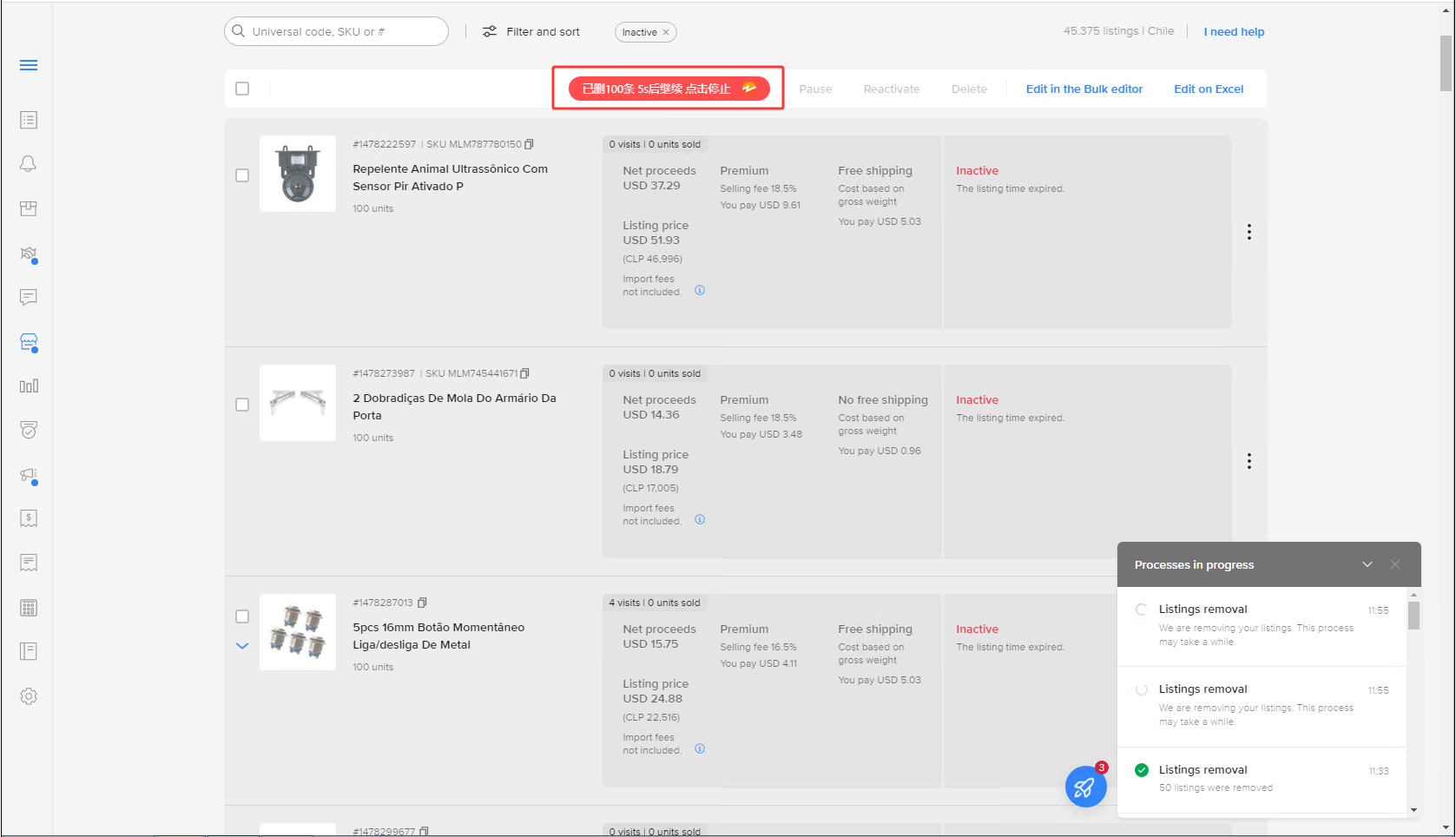Open Filter and sort options

click(x=531, y=32)
